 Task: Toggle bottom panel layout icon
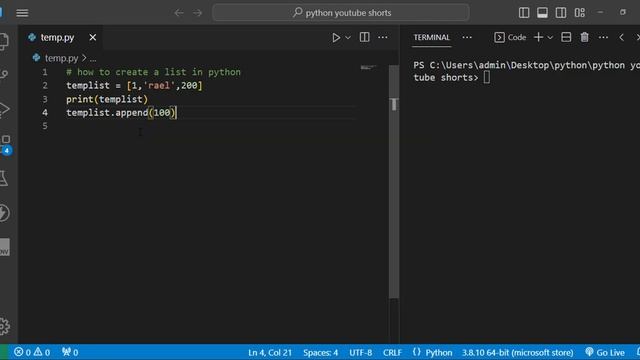[542, 13]
